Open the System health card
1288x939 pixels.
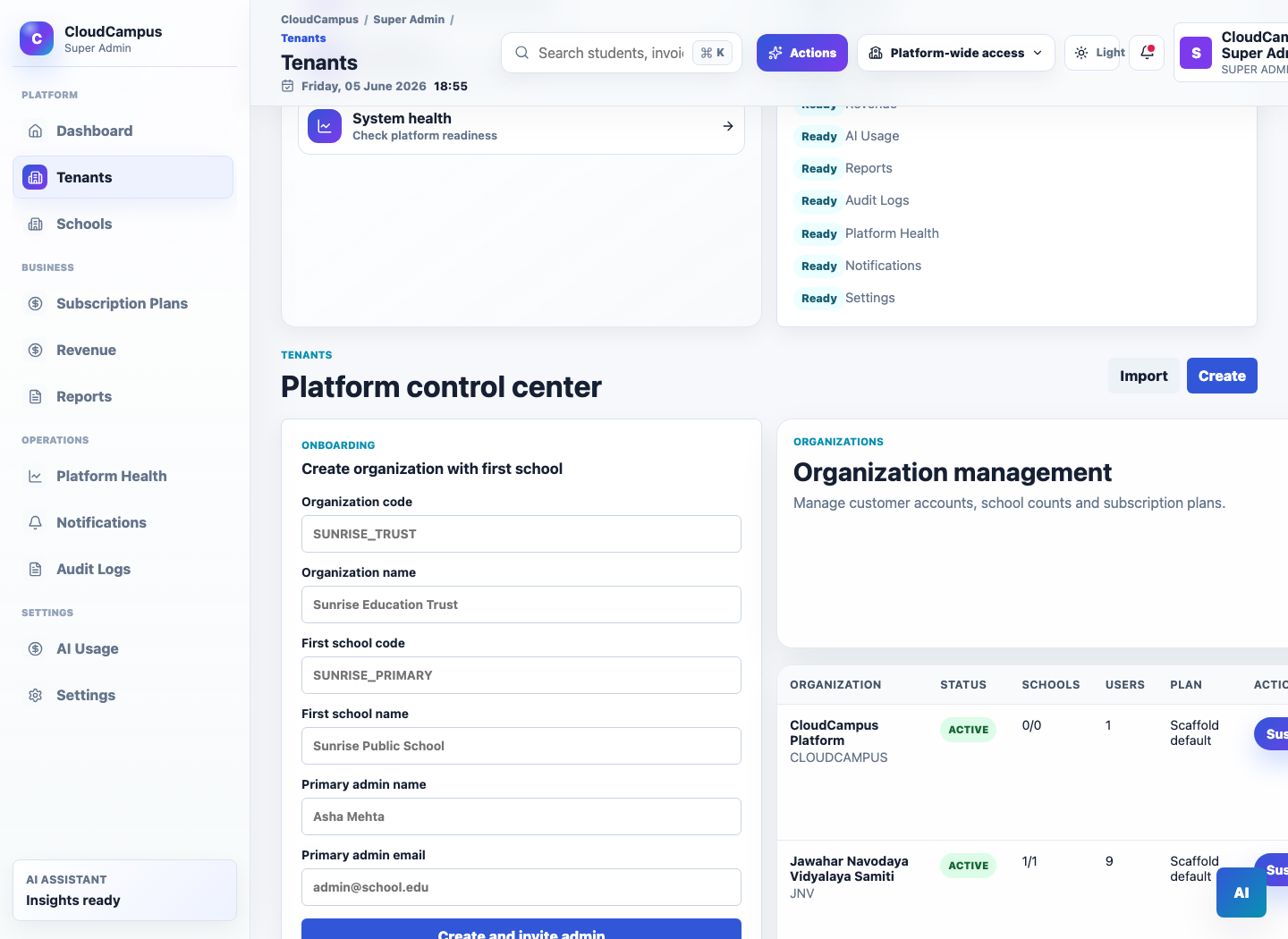pos(521,126)
